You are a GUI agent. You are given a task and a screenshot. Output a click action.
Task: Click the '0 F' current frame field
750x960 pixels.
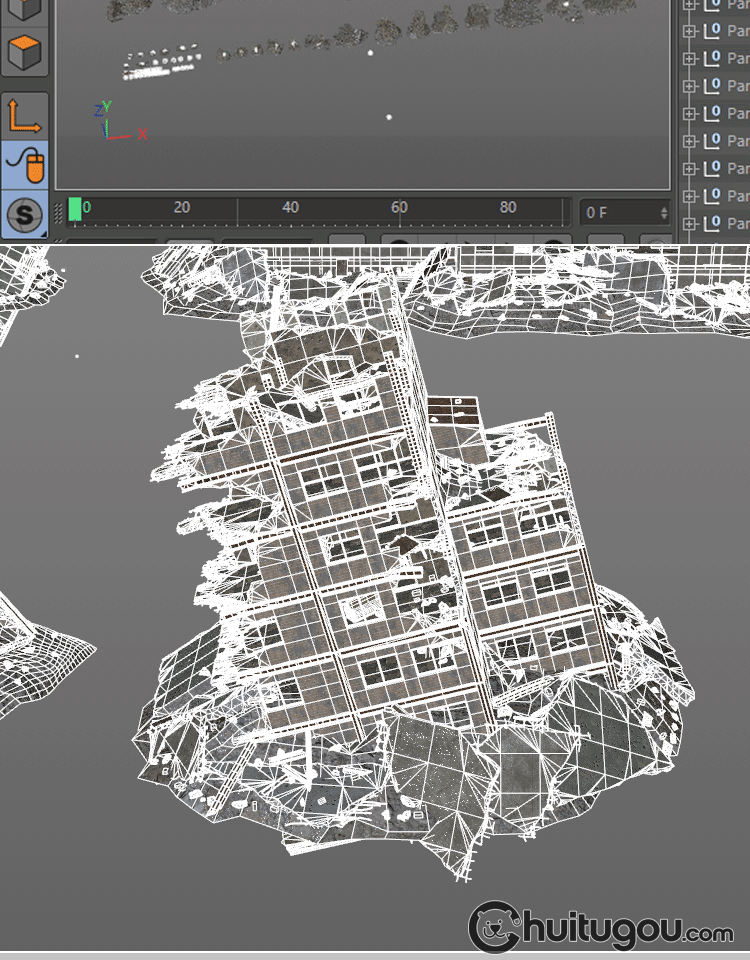click(x=615, y=212)
